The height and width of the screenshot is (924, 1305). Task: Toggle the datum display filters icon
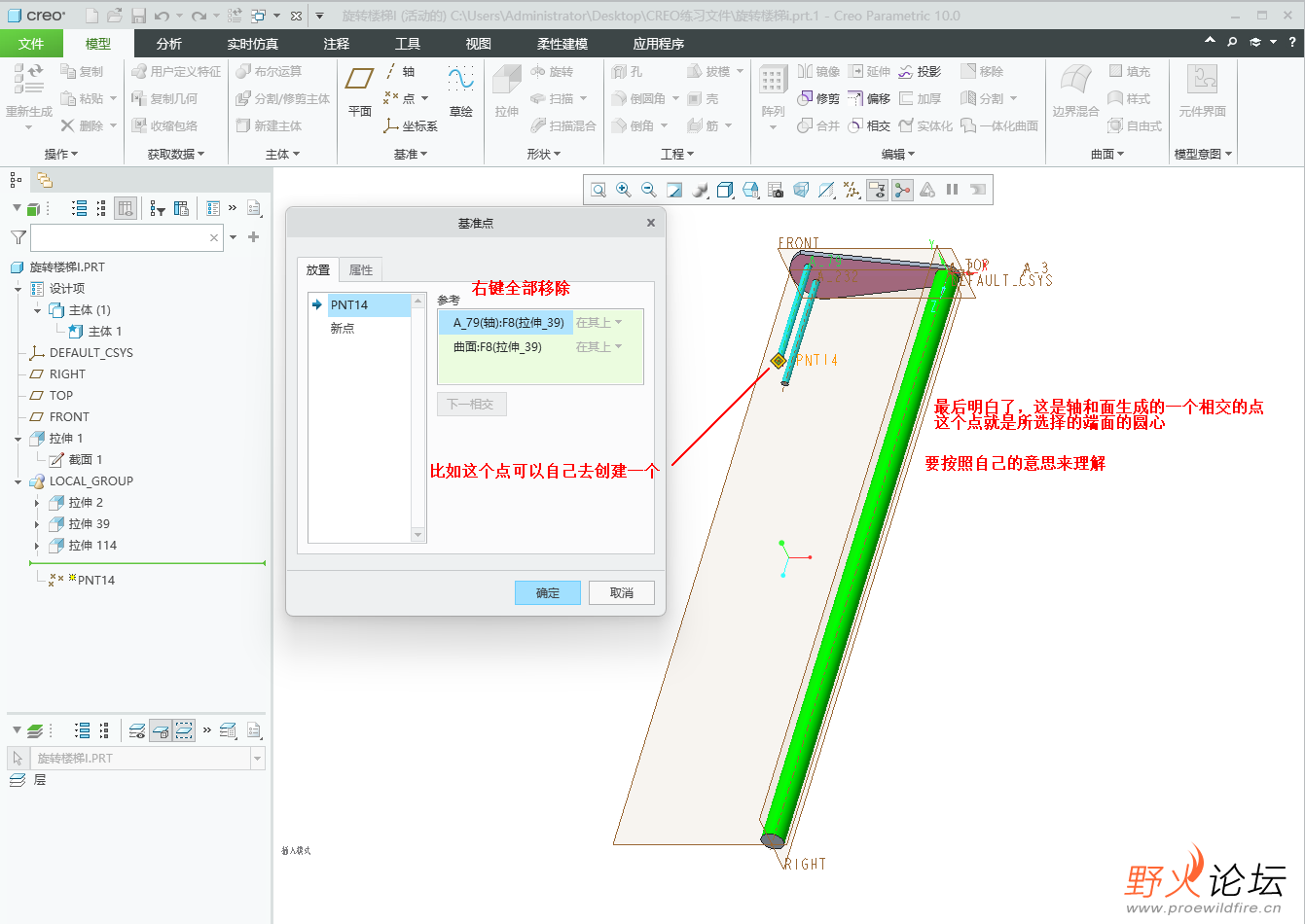[852, 190]
